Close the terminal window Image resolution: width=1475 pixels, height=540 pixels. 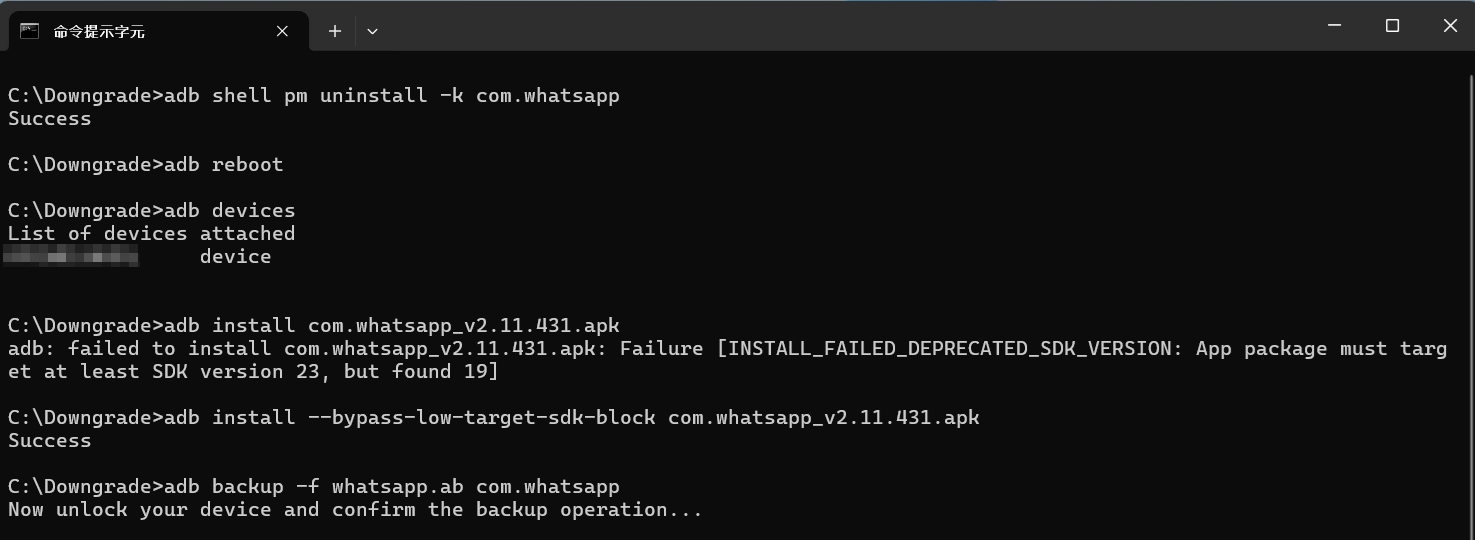[1449, 26]
